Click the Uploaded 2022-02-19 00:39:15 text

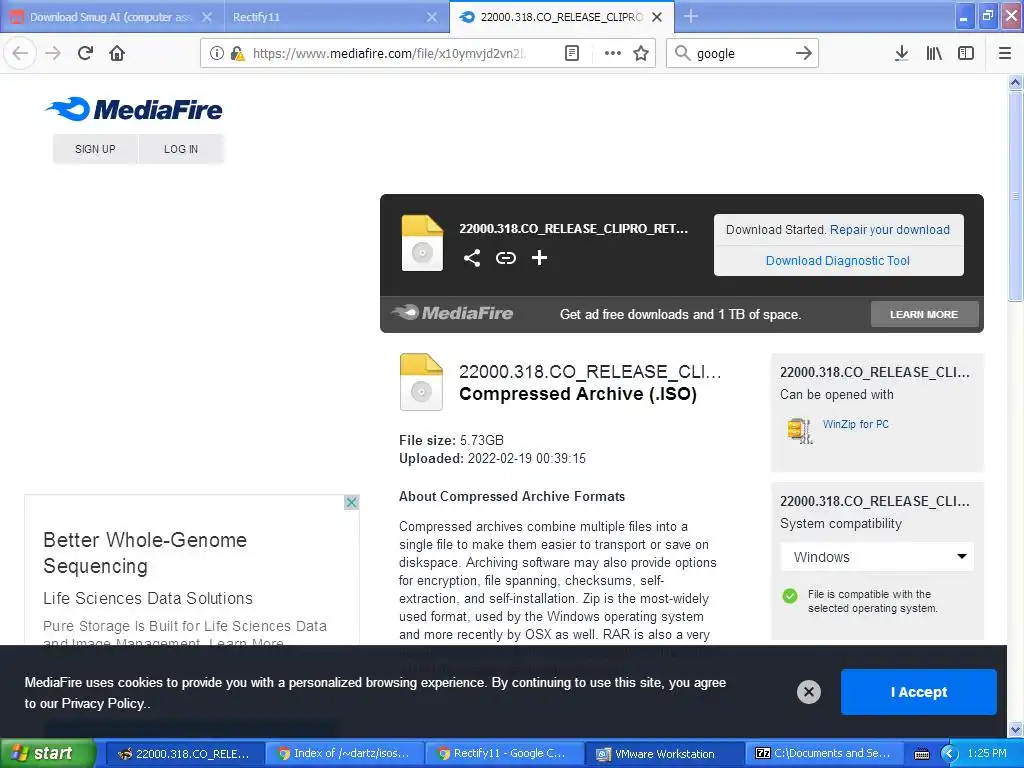(x=492, y=458)
